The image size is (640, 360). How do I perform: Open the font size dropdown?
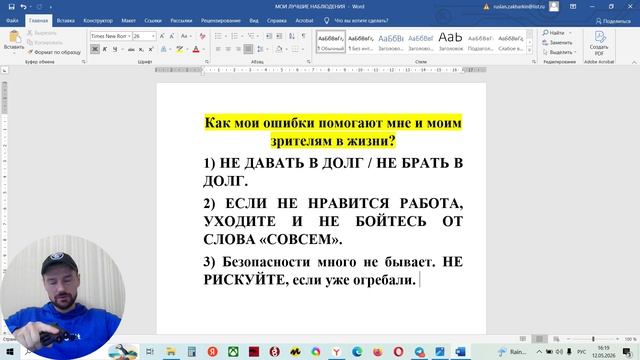pos(153,36)
